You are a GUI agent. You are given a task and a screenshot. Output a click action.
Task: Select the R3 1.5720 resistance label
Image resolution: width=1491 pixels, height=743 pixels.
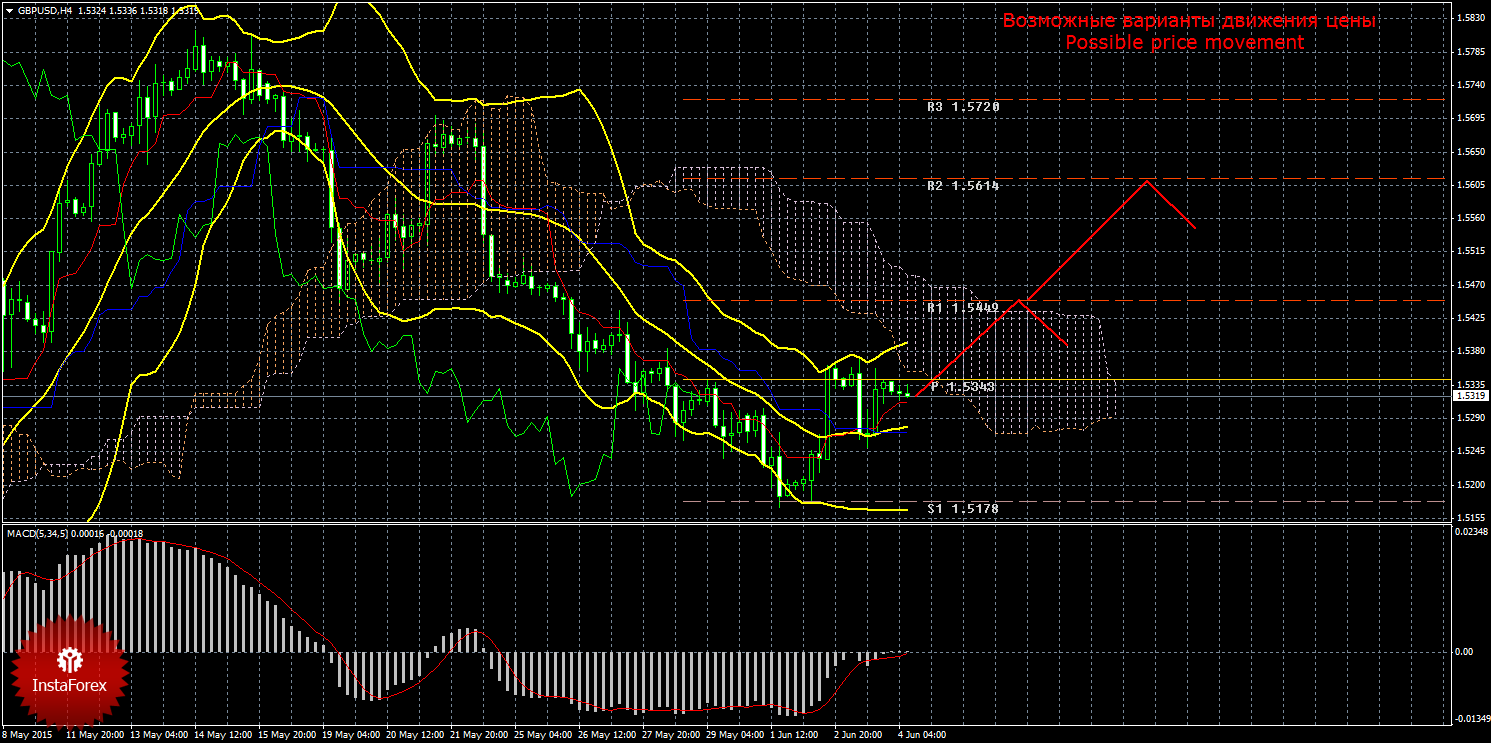point(962,106)
